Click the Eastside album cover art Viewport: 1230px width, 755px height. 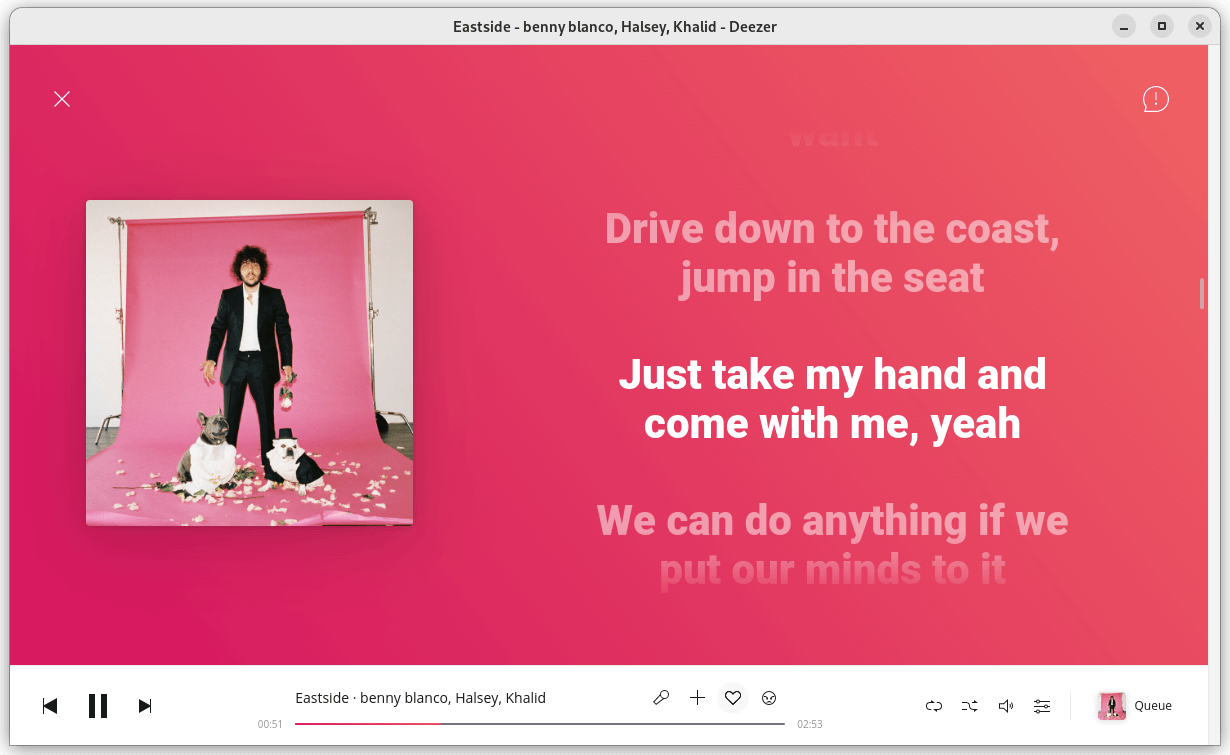click(249, 363)
